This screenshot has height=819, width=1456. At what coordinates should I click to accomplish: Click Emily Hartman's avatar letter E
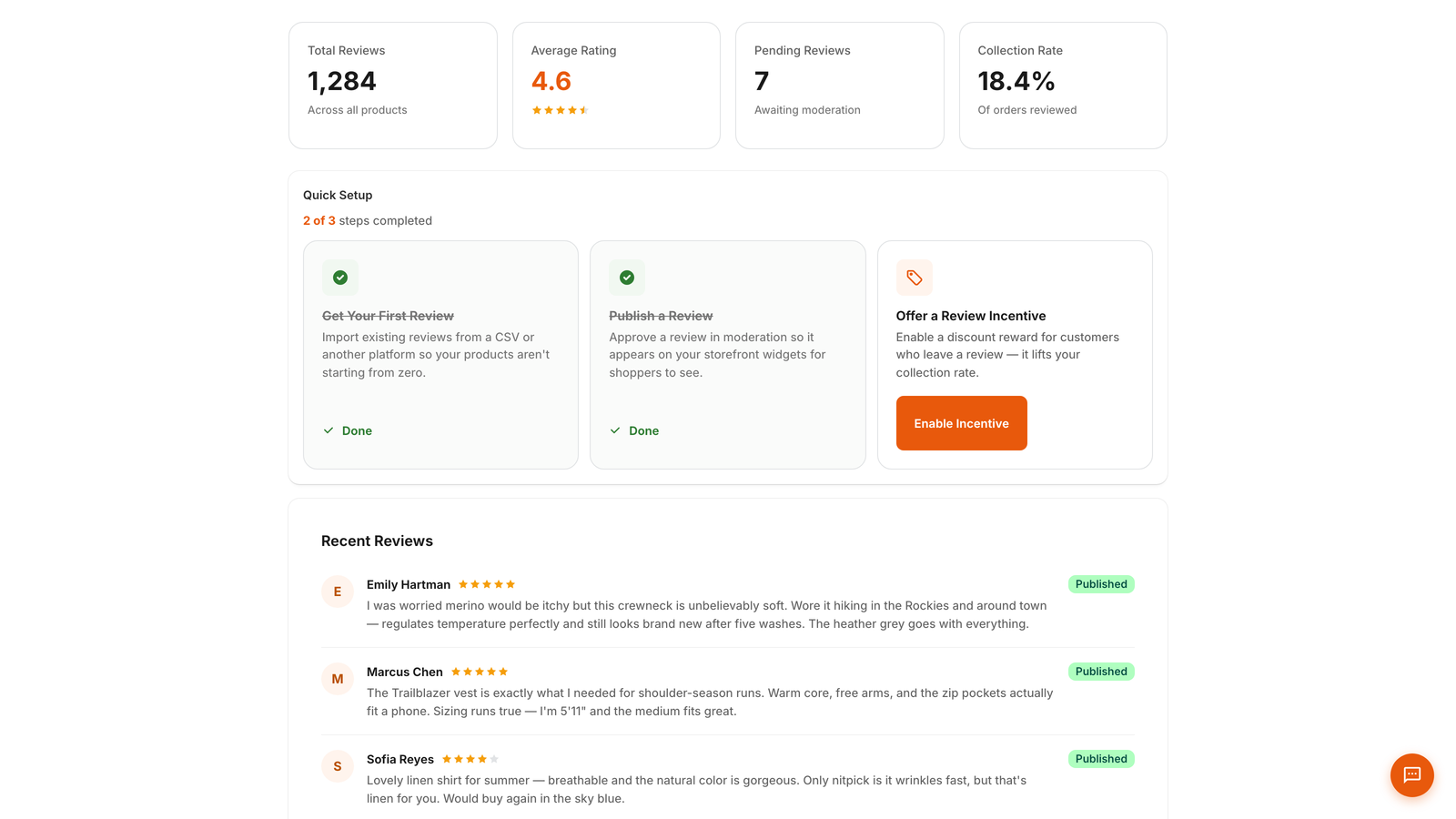[x=338, y=591]
